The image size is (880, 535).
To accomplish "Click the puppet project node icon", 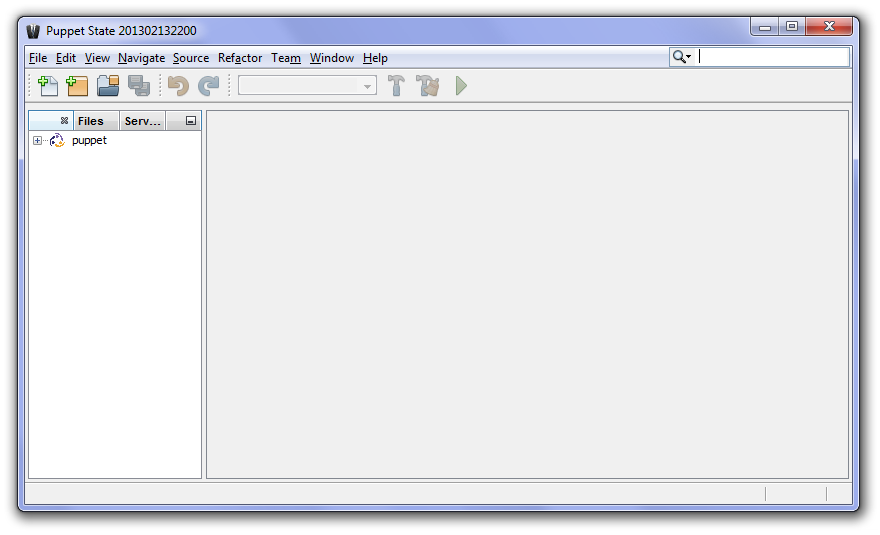I will (57, 140).
